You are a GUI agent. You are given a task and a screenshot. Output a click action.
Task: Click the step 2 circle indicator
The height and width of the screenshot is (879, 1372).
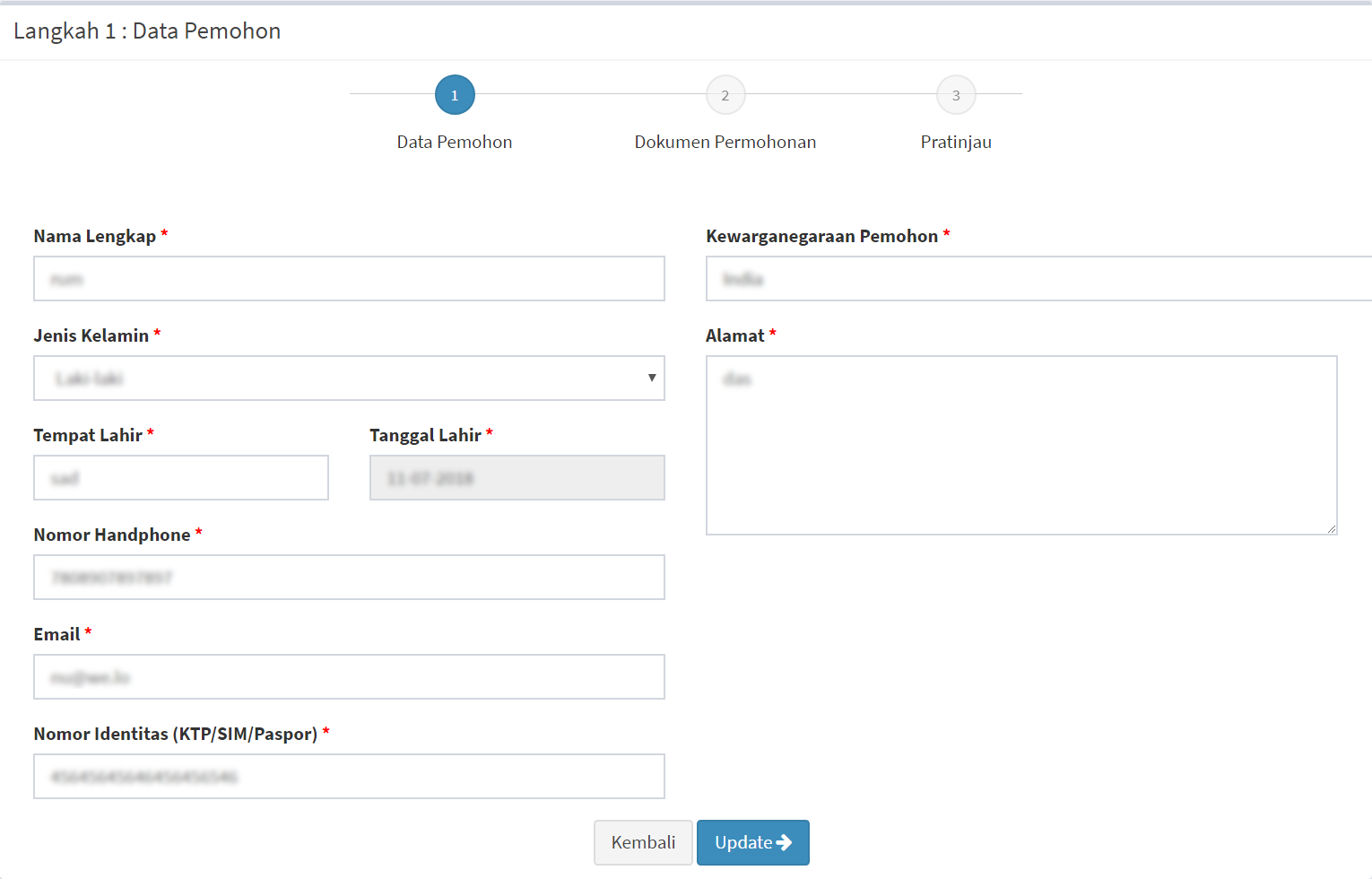tap(725, 95)
